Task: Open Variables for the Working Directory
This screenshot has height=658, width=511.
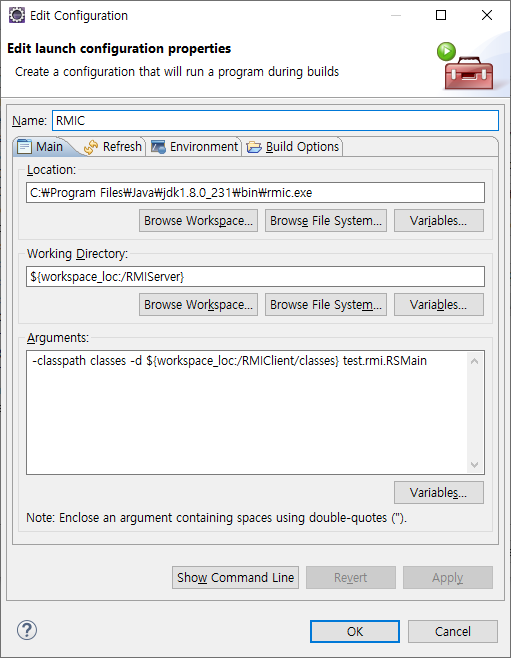Action: tap(438, 305)
